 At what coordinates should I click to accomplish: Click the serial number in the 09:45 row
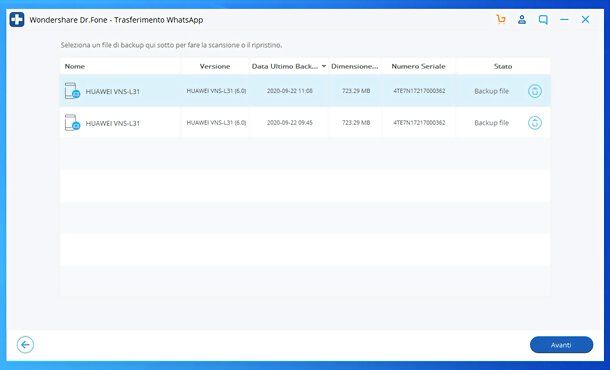(x=419, y=123)
